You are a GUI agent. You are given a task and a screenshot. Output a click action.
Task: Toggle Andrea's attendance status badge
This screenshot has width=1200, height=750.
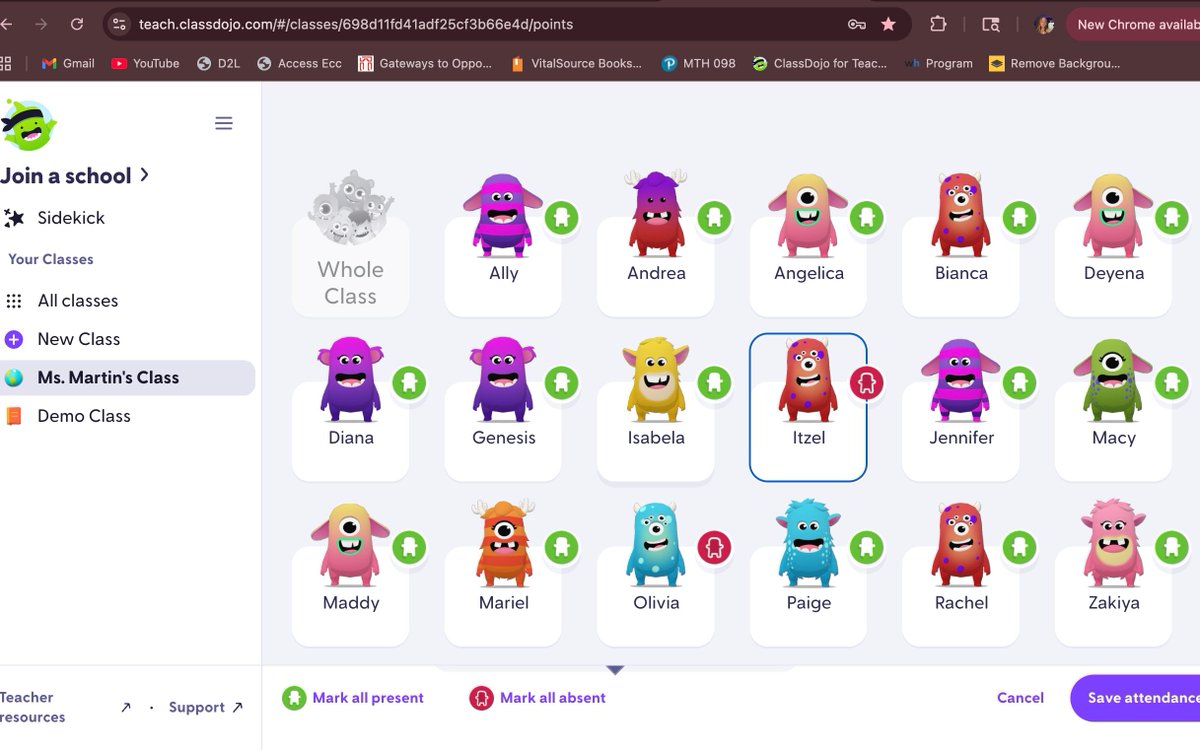[x=714, y=218]
